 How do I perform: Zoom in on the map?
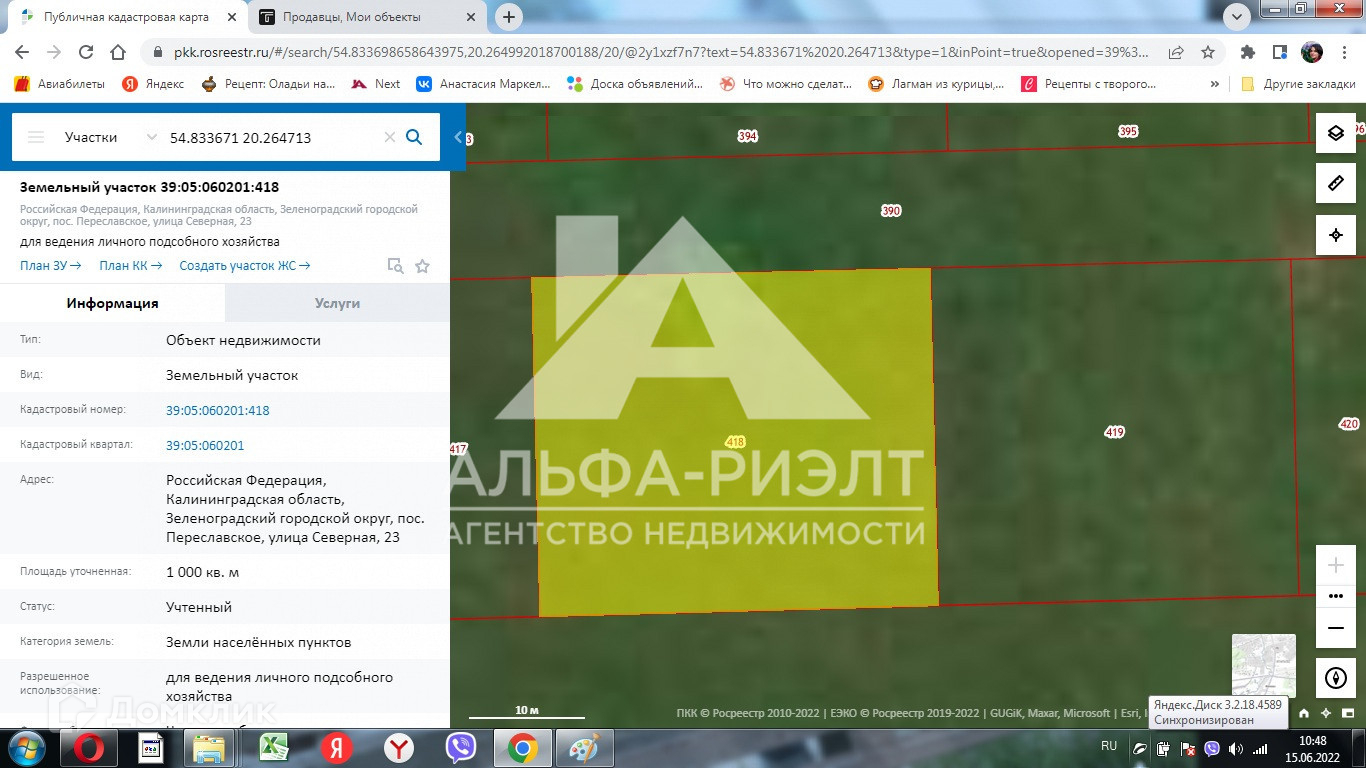click(1336, 565)
